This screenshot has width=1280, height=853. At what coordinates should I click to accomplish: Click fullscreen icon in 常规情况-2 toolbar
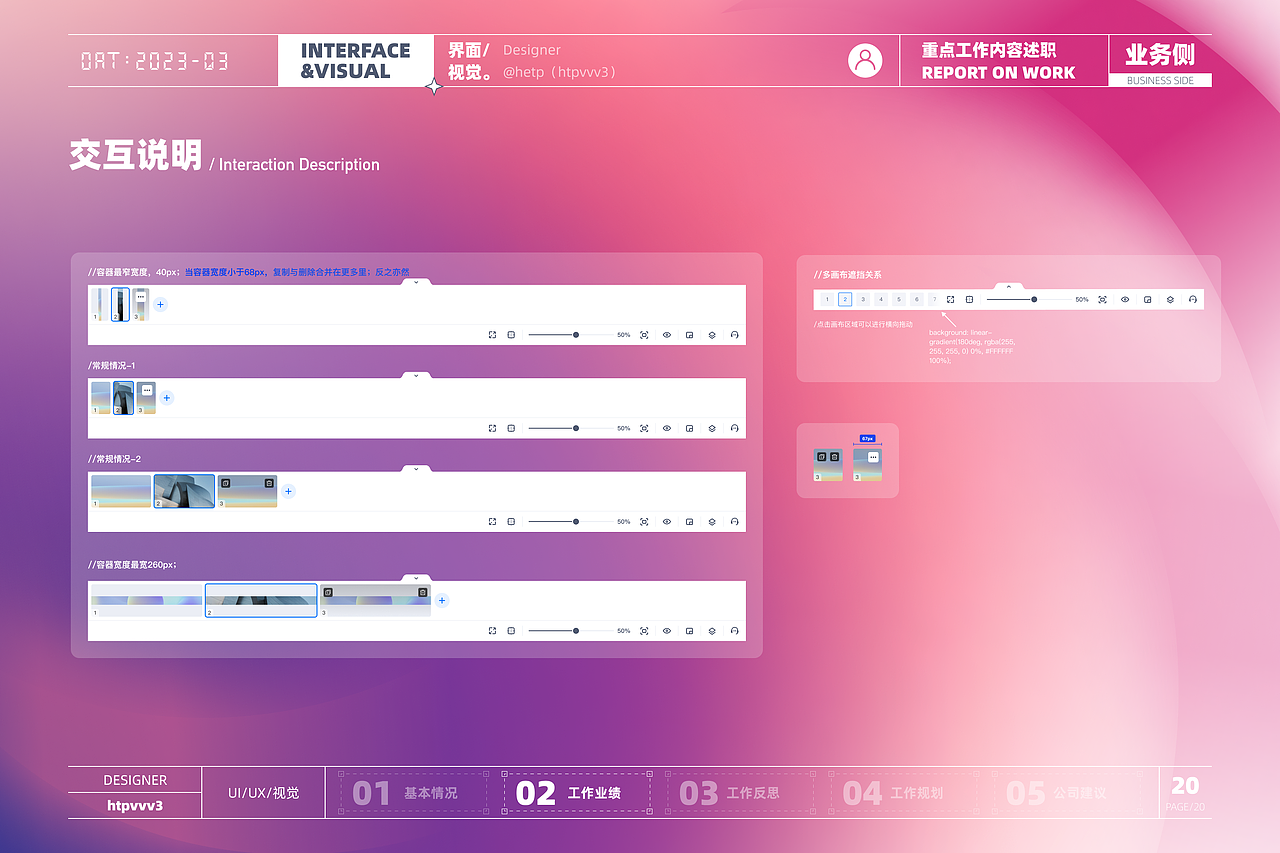(x=492, y=521)
